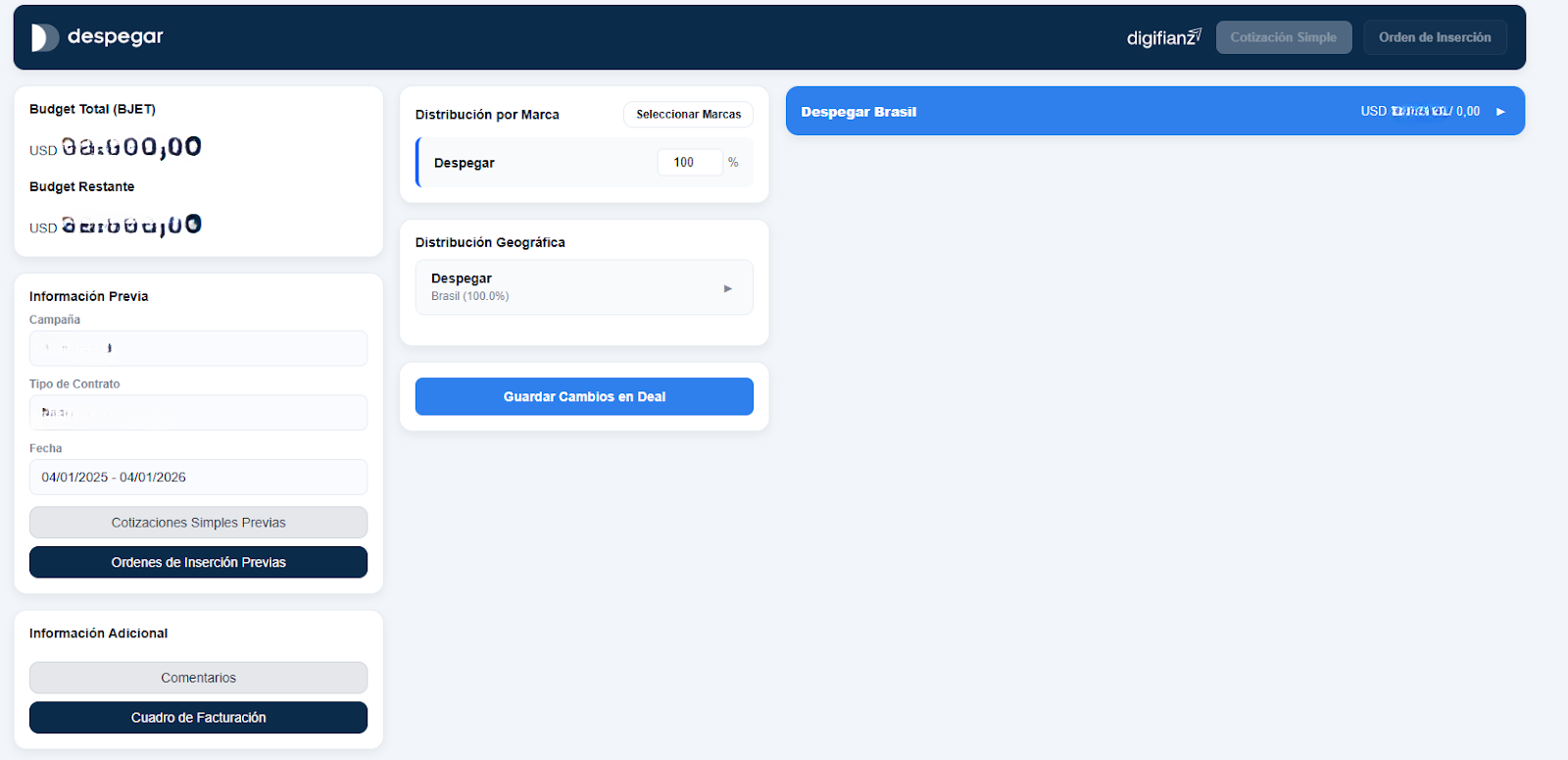
Task: Click the despegar wordmark in header
Action: [116, 36]
